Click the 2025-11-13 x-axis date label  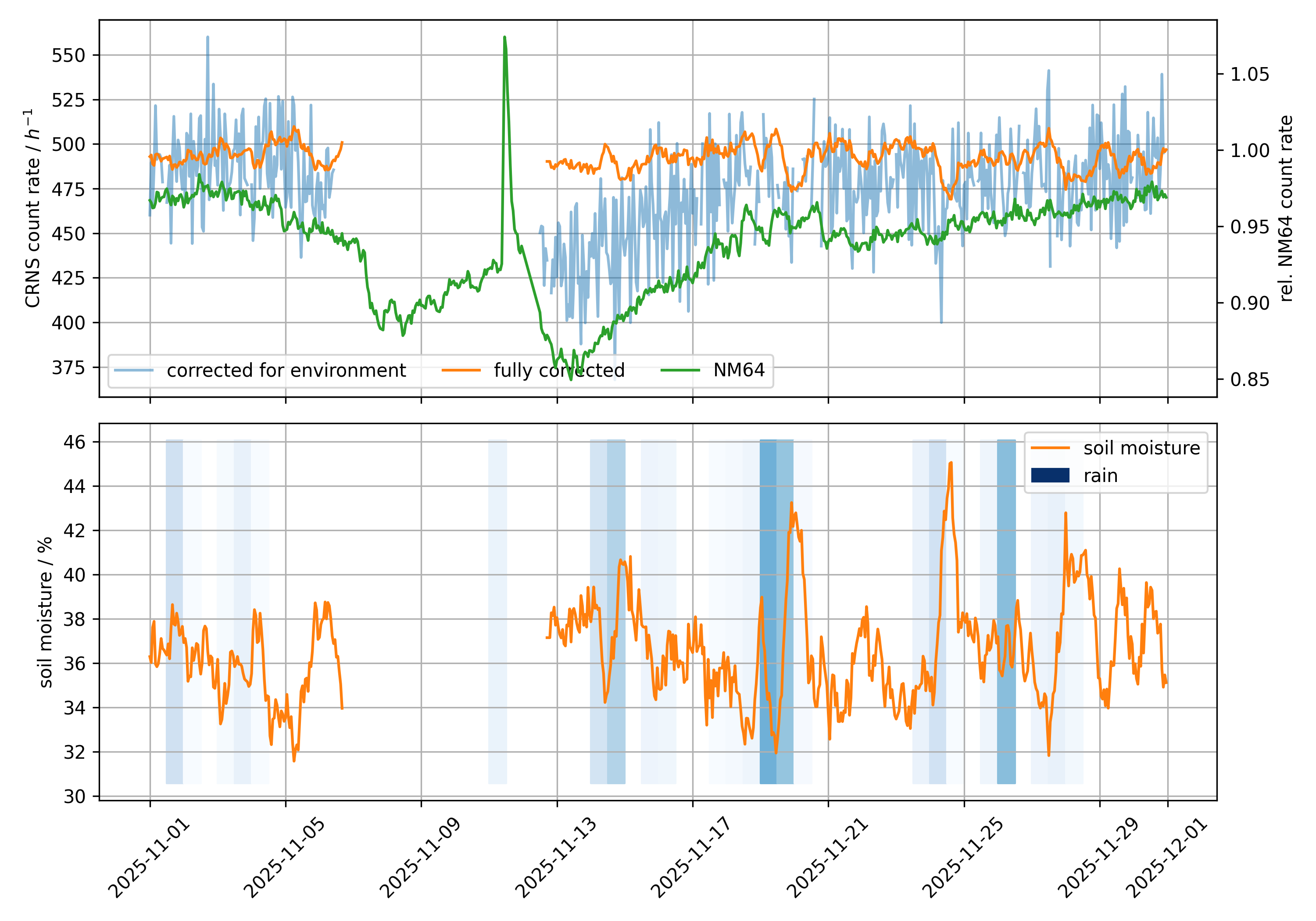tap(556, 857)
